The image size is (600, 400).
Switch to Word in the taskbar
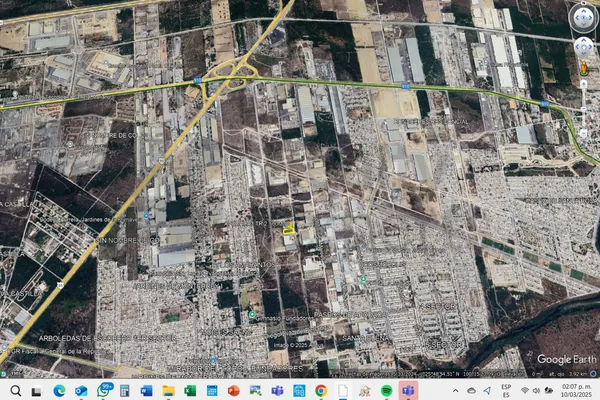pos(146,389)
